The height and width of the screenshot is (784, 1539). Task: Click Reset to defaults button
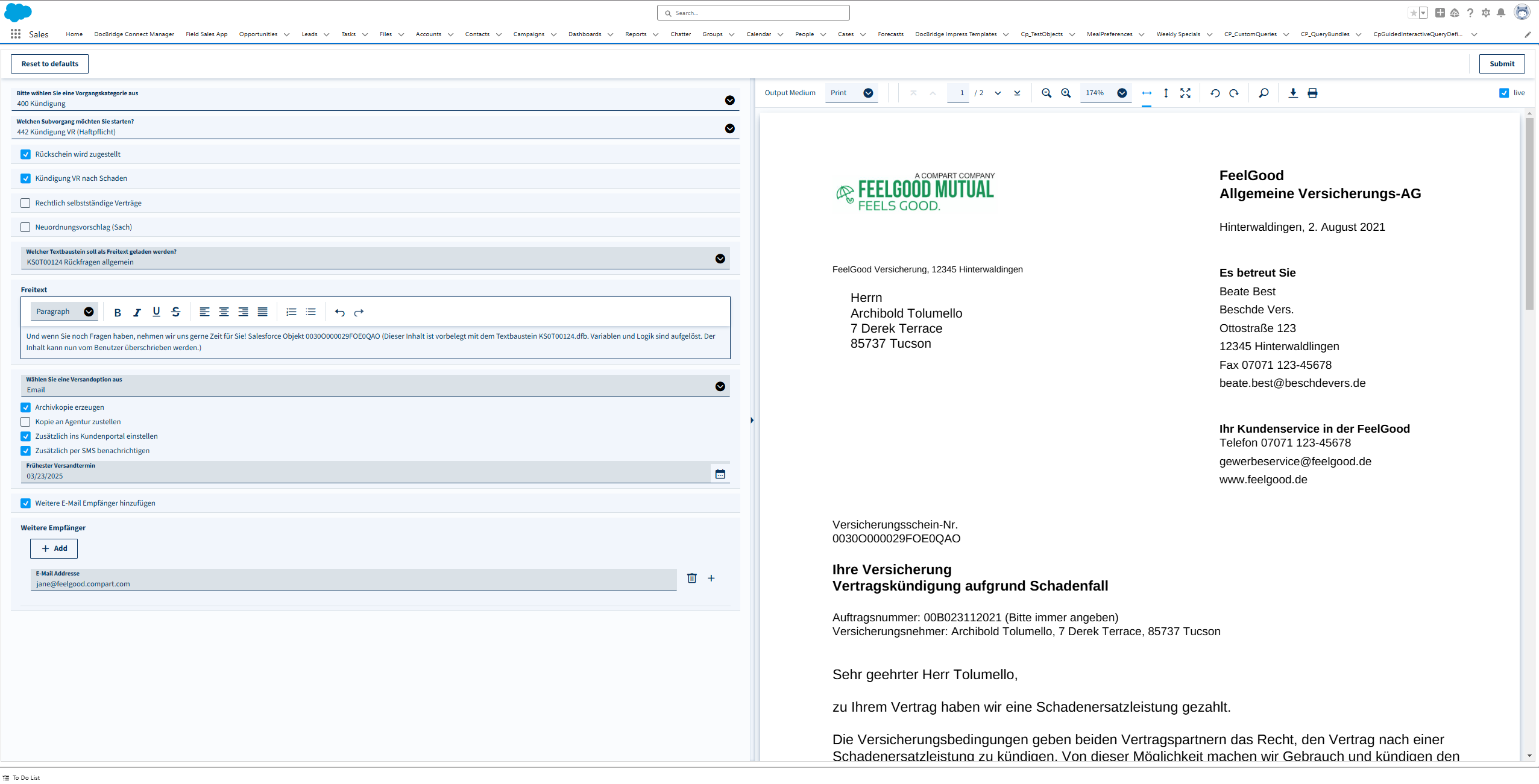coord(49,64)
